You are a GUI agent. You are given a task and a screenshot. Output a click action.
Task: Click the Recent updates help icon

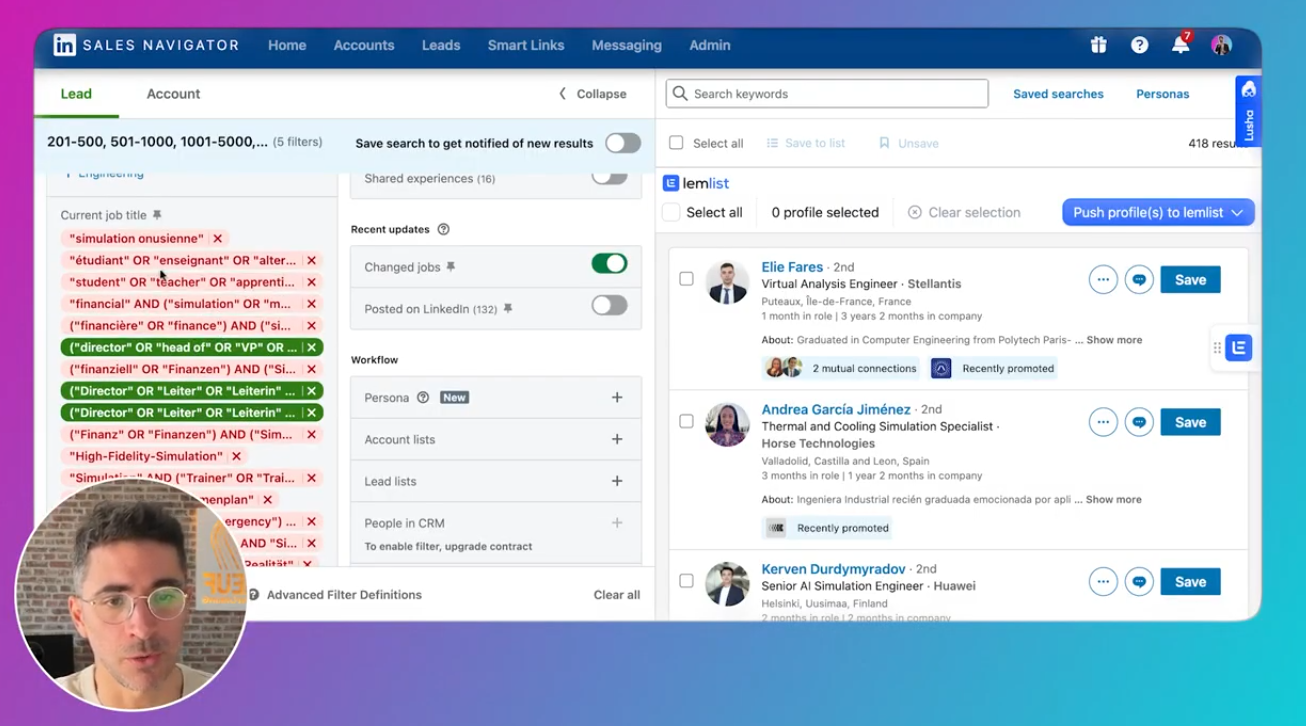click(444, 229)
